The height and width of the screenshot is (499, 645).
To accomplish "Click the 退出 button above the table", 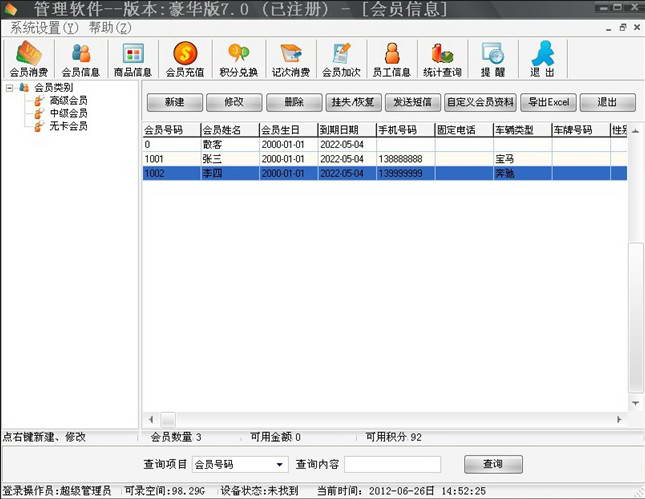I will tap(608, 102).
